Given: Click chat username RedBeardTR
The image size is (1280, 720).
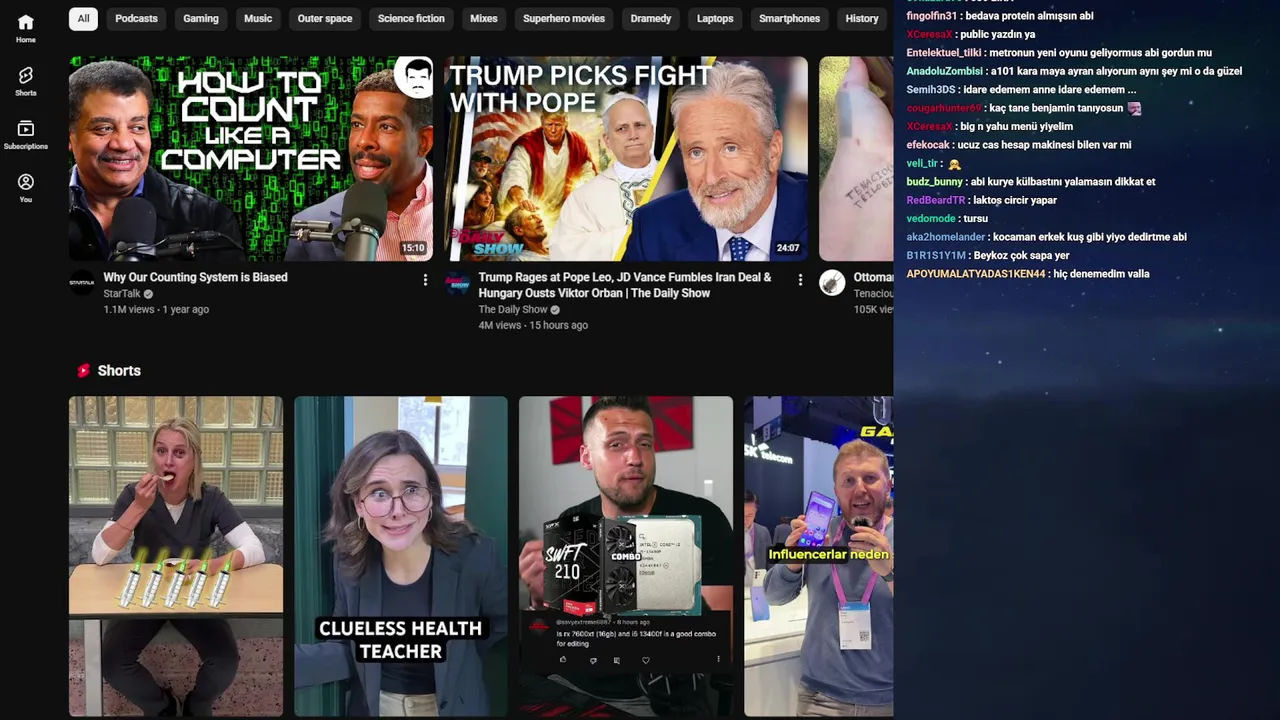Looking at the screenshot, I should 935,200.
